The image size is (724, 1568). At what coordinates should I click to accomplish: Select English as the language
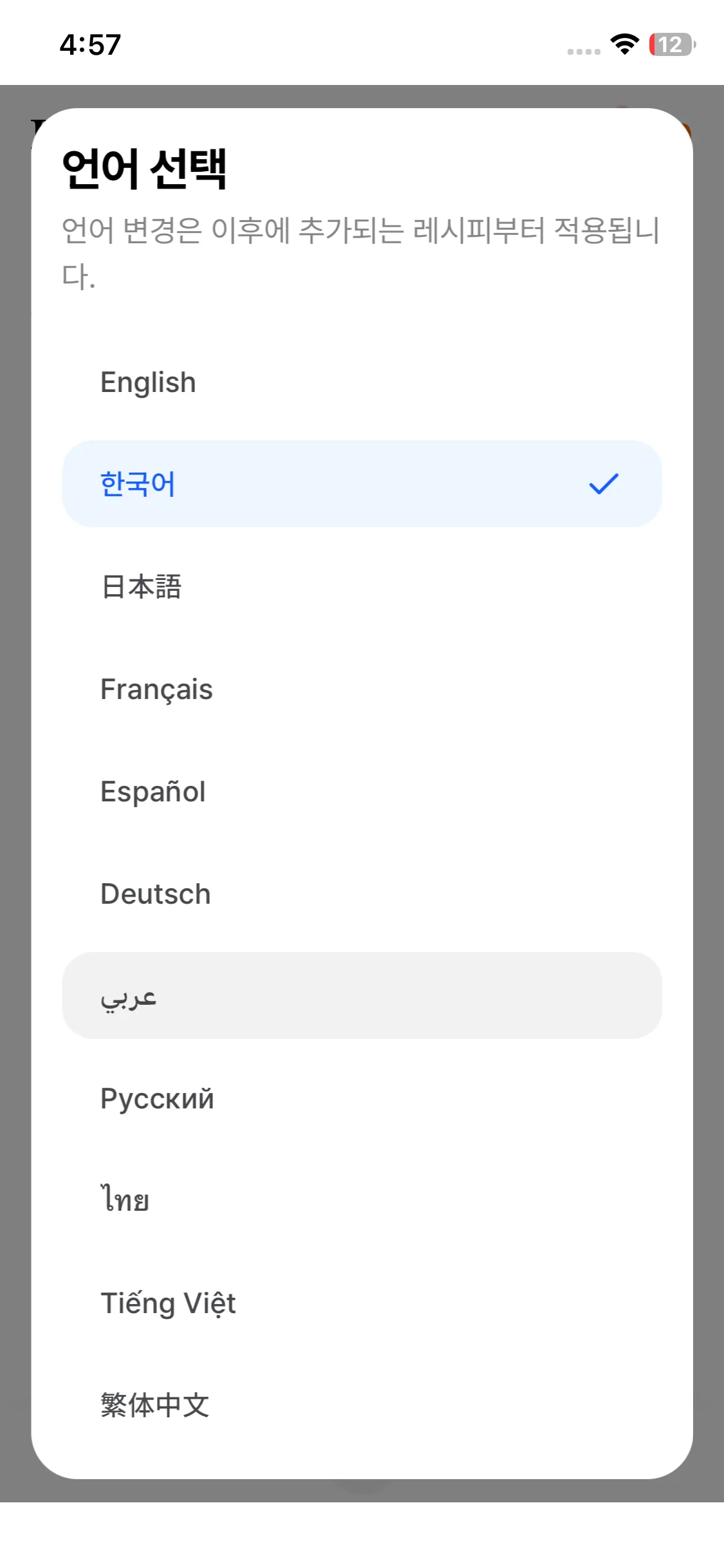pos(148,382)
